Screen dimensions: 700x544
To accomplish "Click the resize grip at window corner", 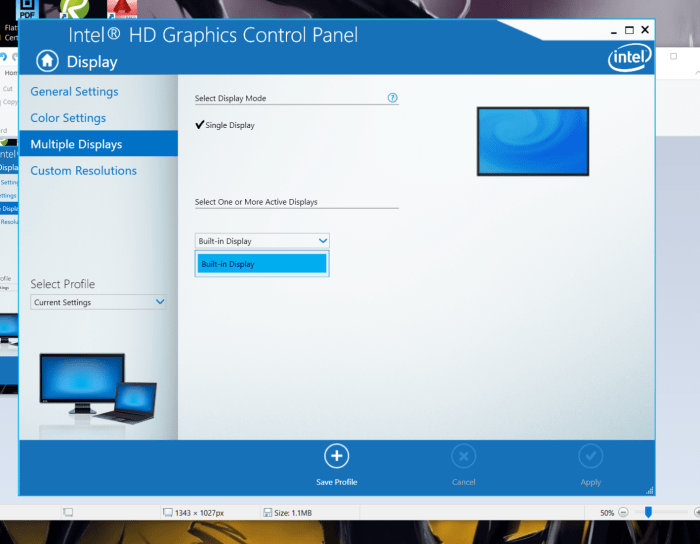I will 650,490.
